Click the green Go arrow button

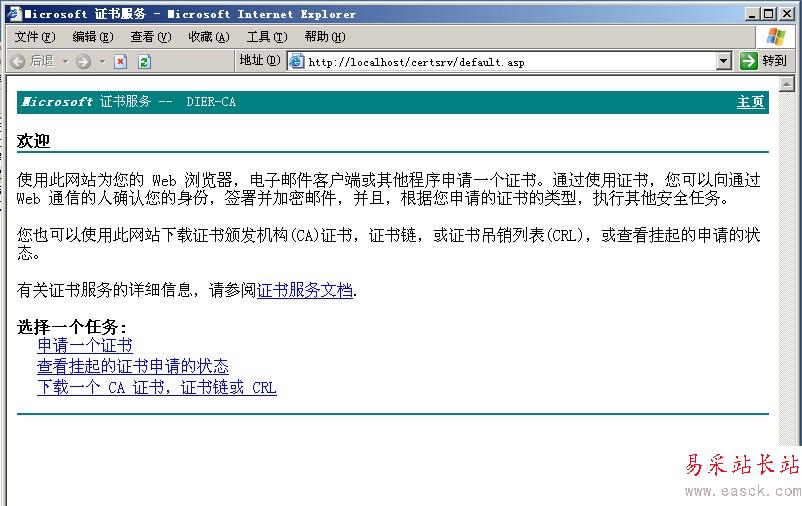click(748, 61)
